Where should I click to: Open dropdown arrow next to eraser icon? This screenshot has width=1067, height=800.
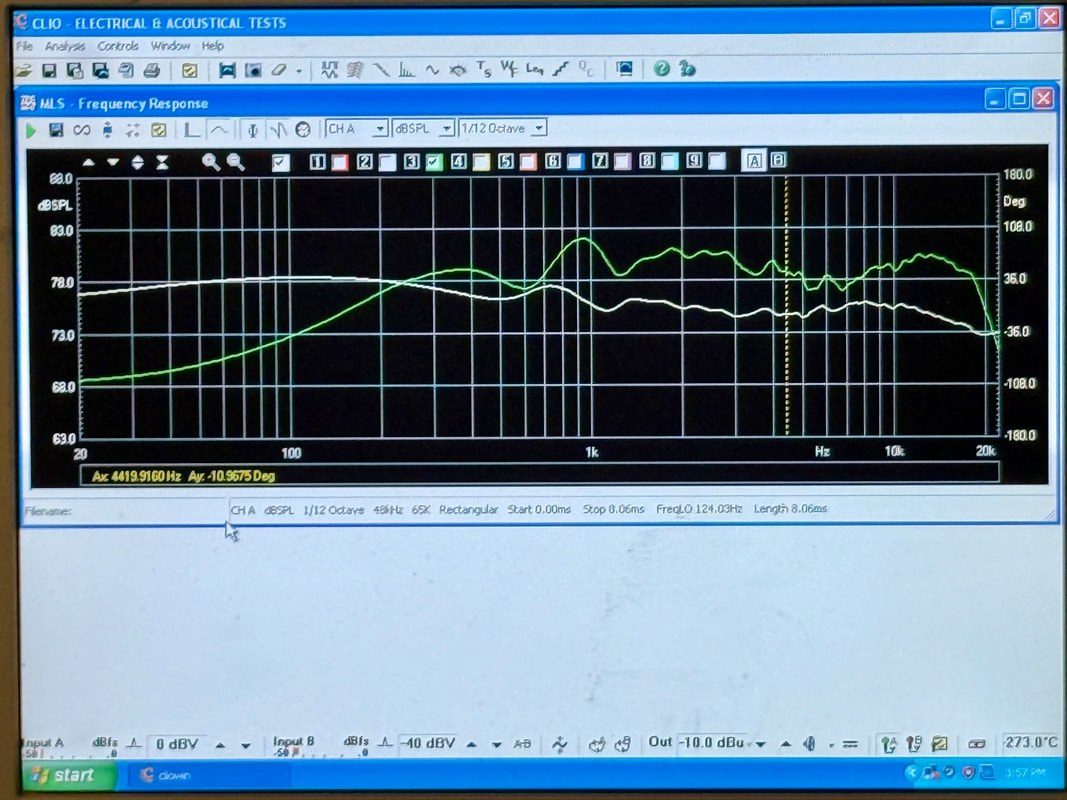pos(299,71)
